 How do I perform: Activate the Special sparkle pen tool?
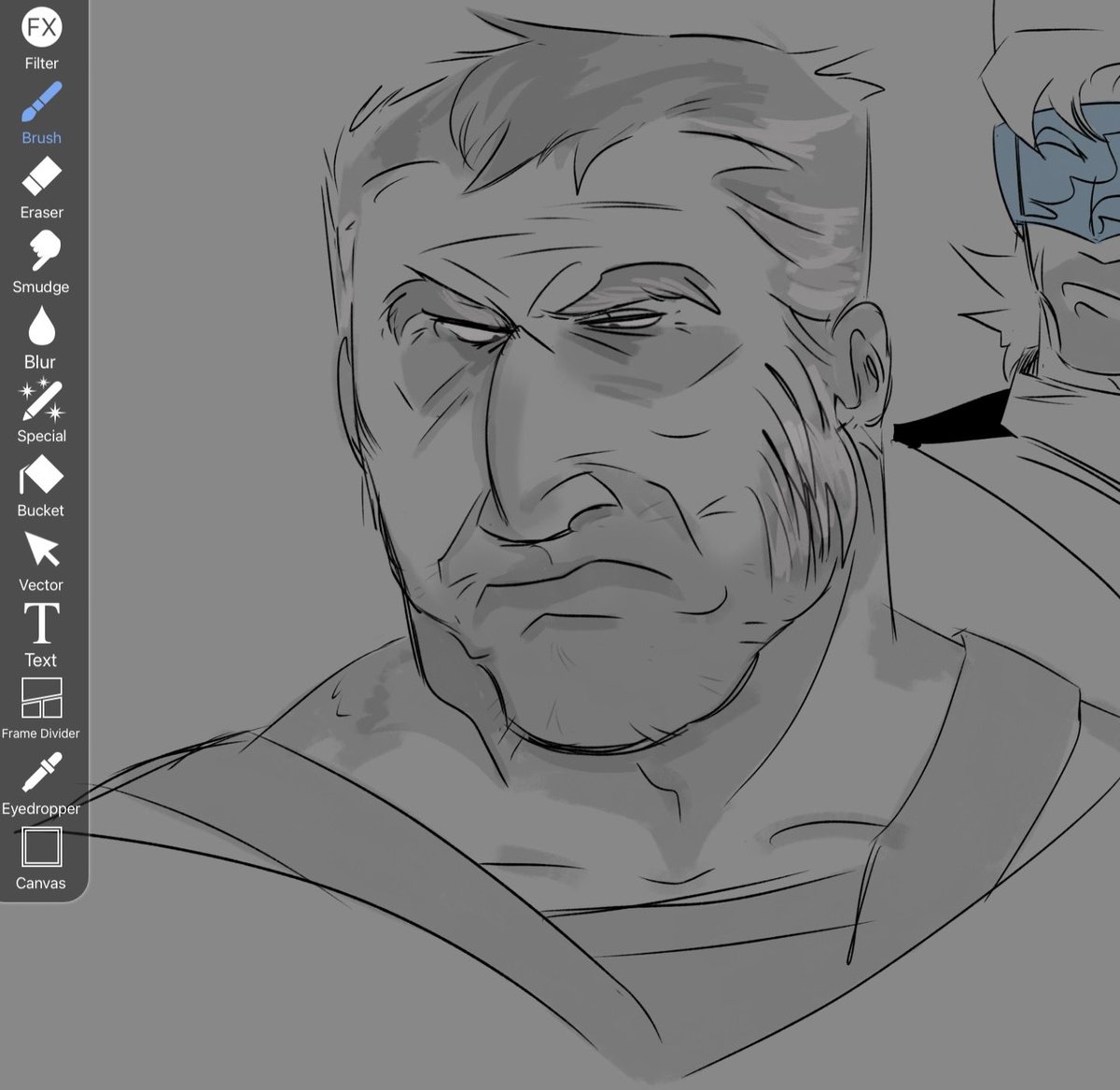pyautogui.click(x=41, y=412)
